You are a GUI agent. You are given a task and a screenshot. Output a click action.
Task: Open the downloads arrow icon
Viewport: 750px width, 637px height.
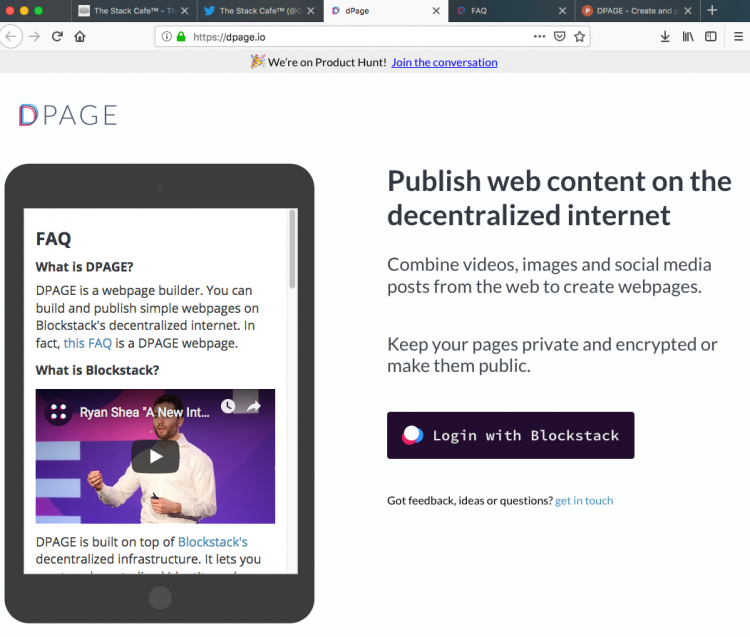665,36
